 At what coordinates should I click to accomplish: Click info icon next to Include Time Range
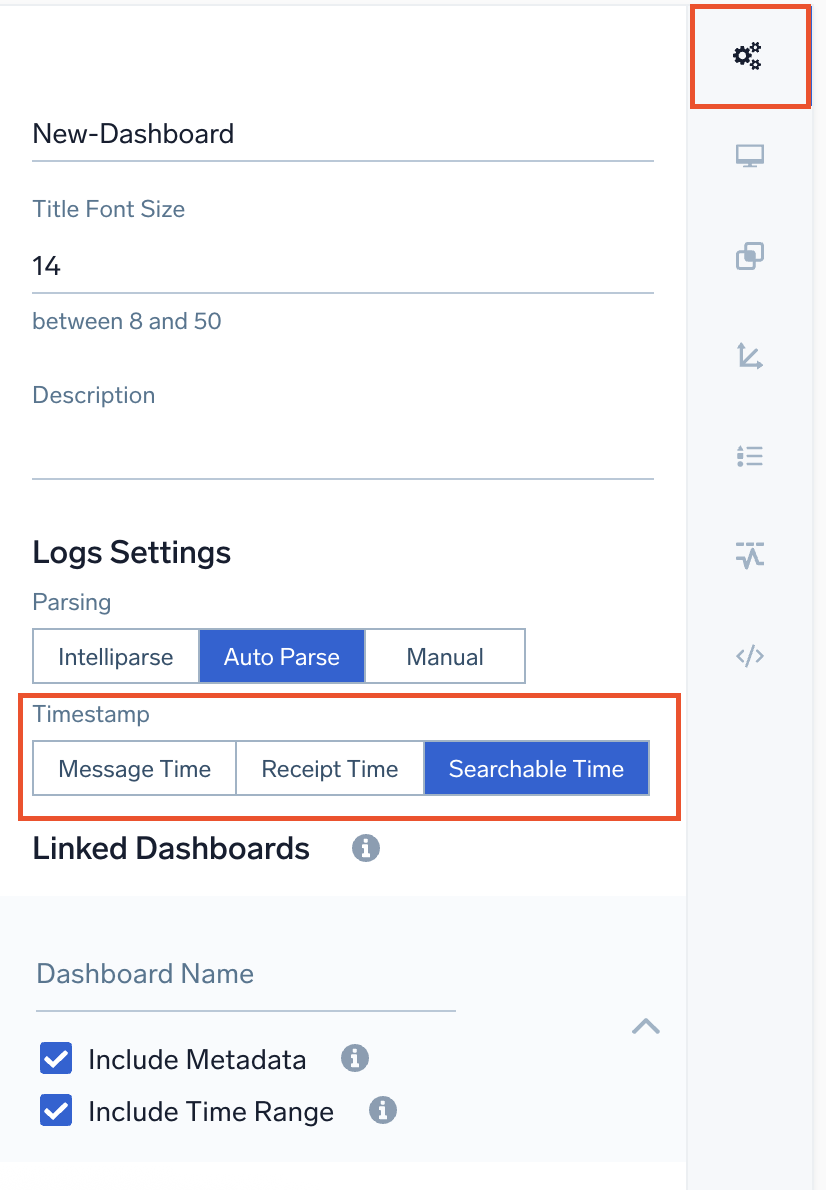click(x=383, y=1110)
